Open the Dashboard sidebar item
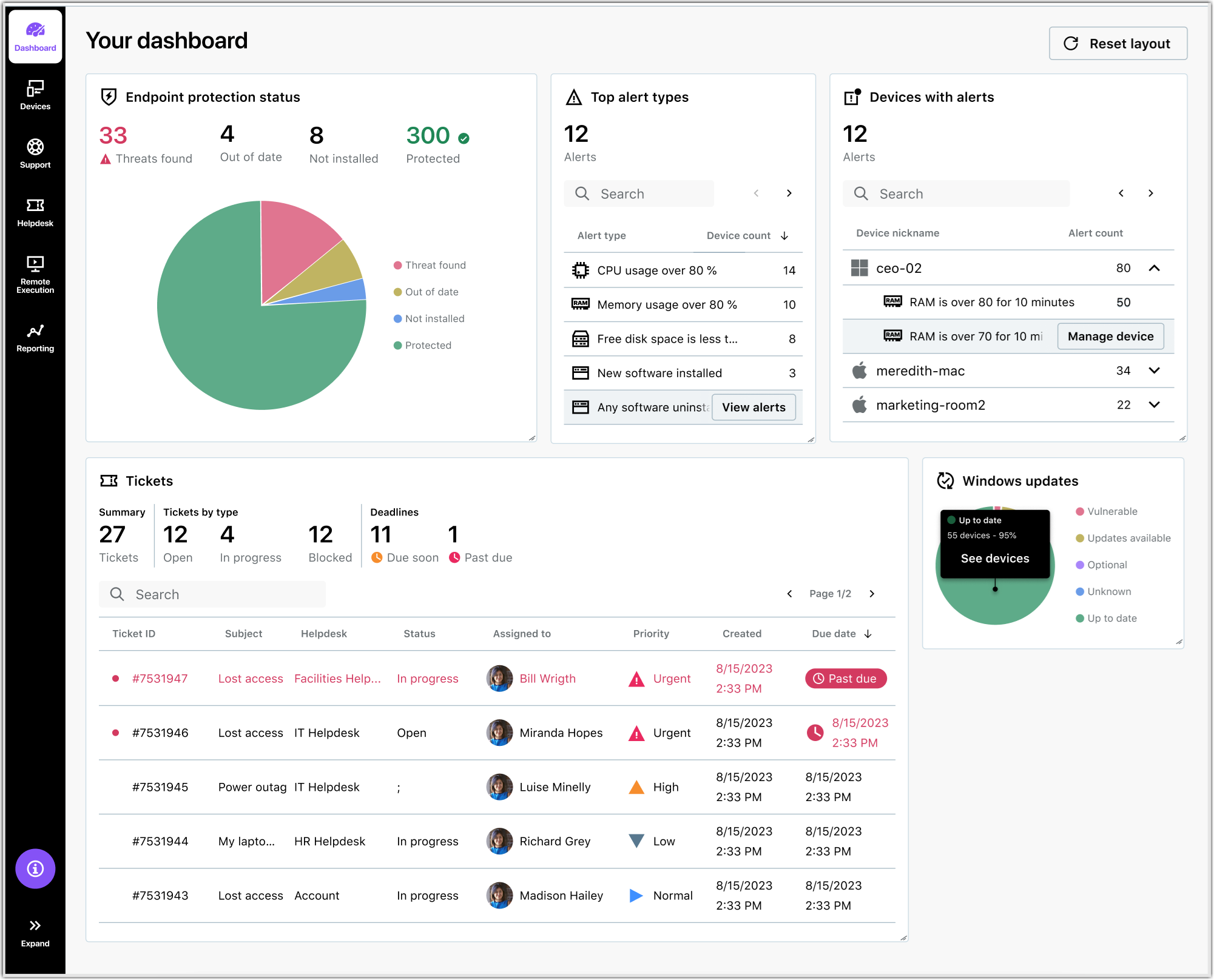Screen dimensions: 1214x980 (x=35, y=36)
